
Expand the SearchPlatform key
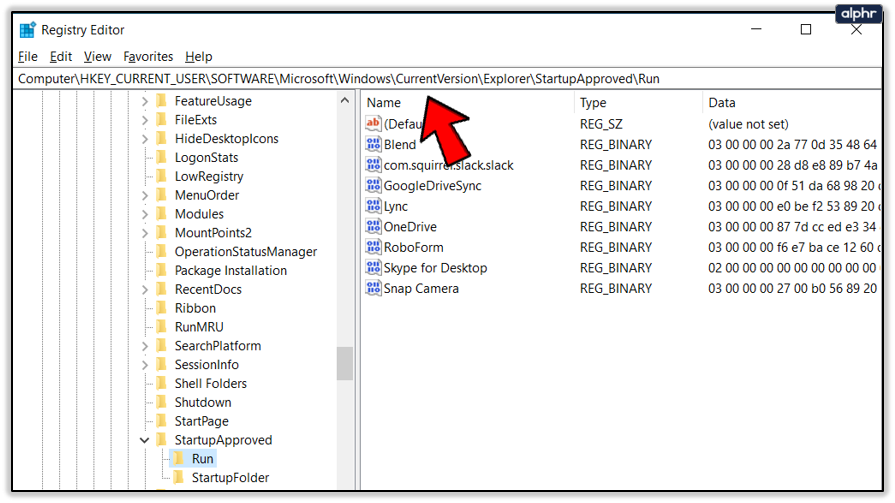[x=144, y=346]
